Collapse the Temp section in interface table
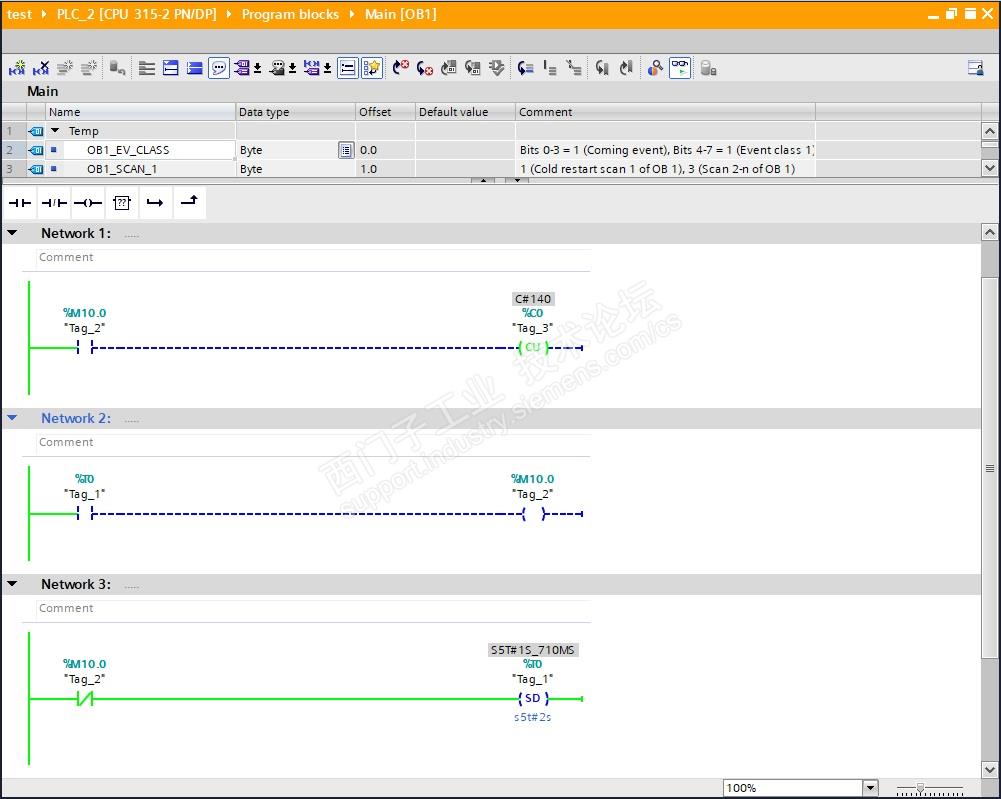 click(x=55, y=131)
